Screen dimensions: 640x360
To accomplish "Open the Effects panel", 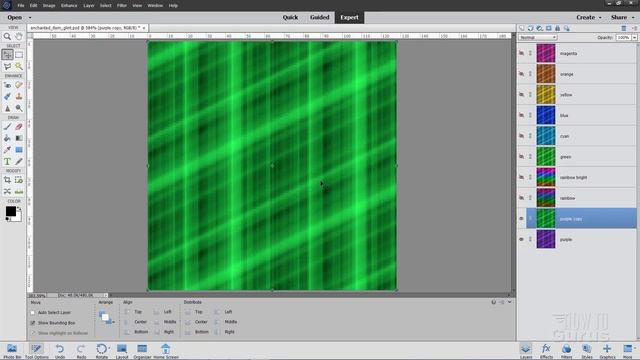I will click(x=546, y=351).
